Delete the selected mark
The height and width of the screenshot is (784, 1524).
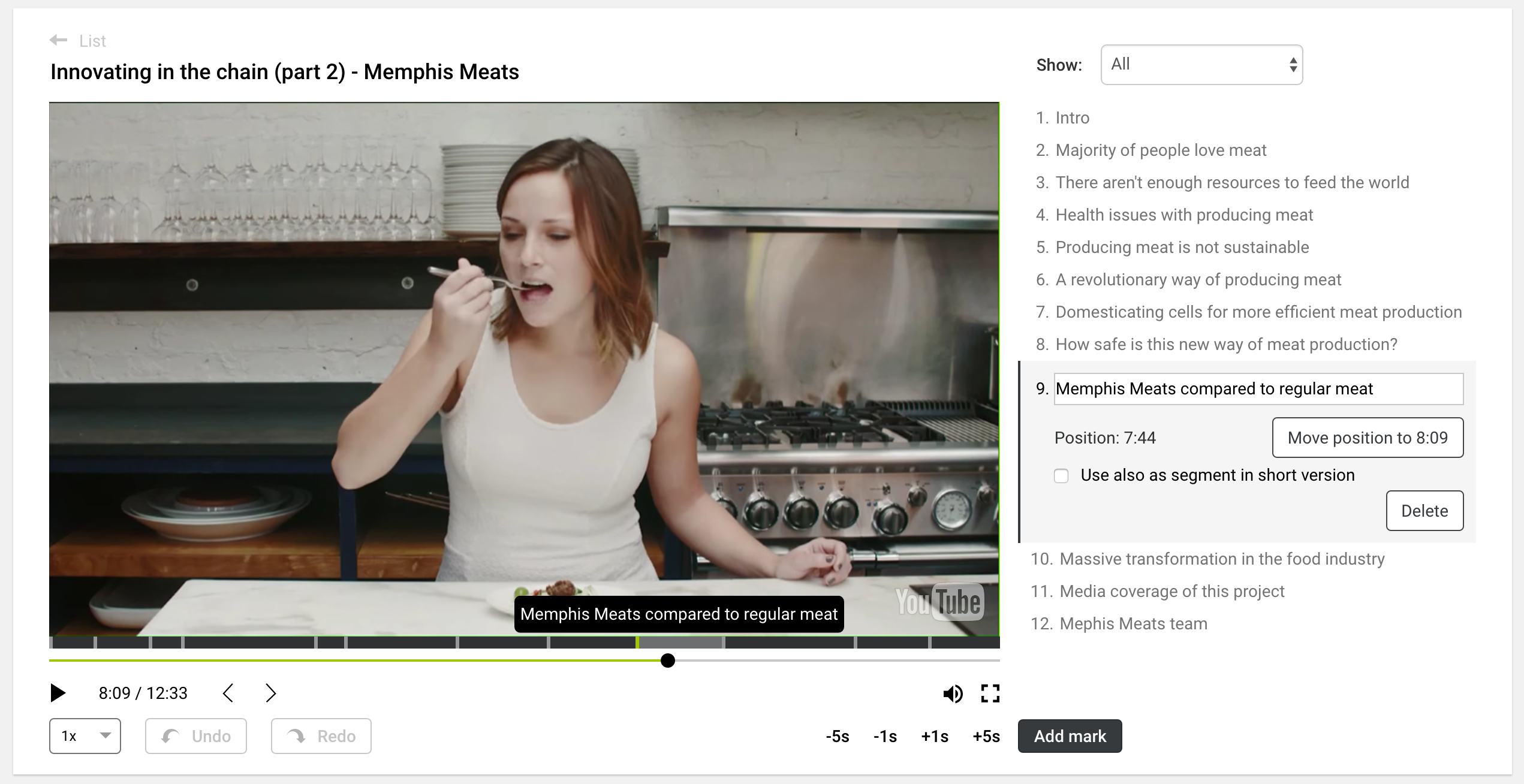(x=1424, y=511)
